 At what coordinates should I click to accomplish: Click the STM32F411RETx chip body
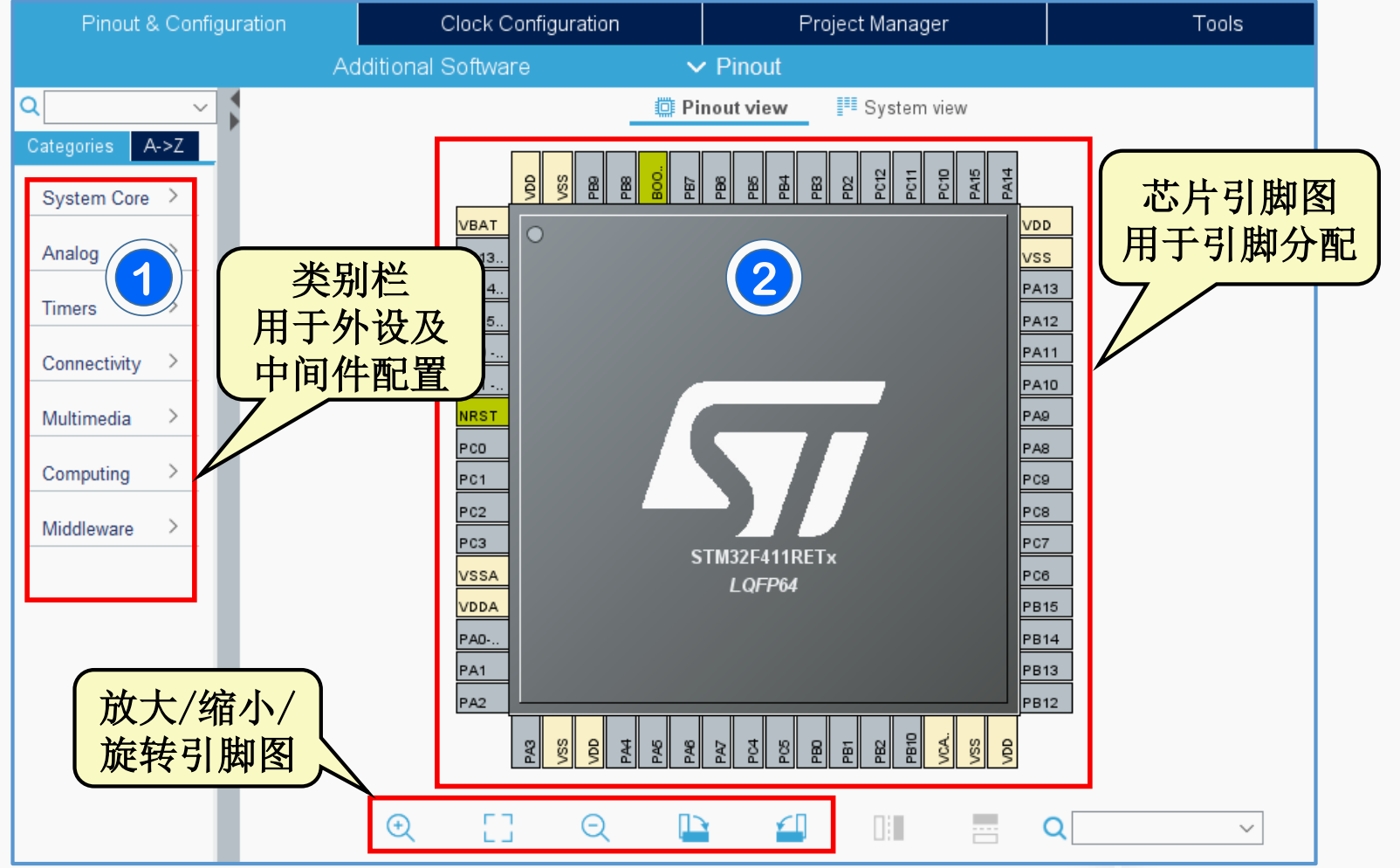(x=764, y=459)
